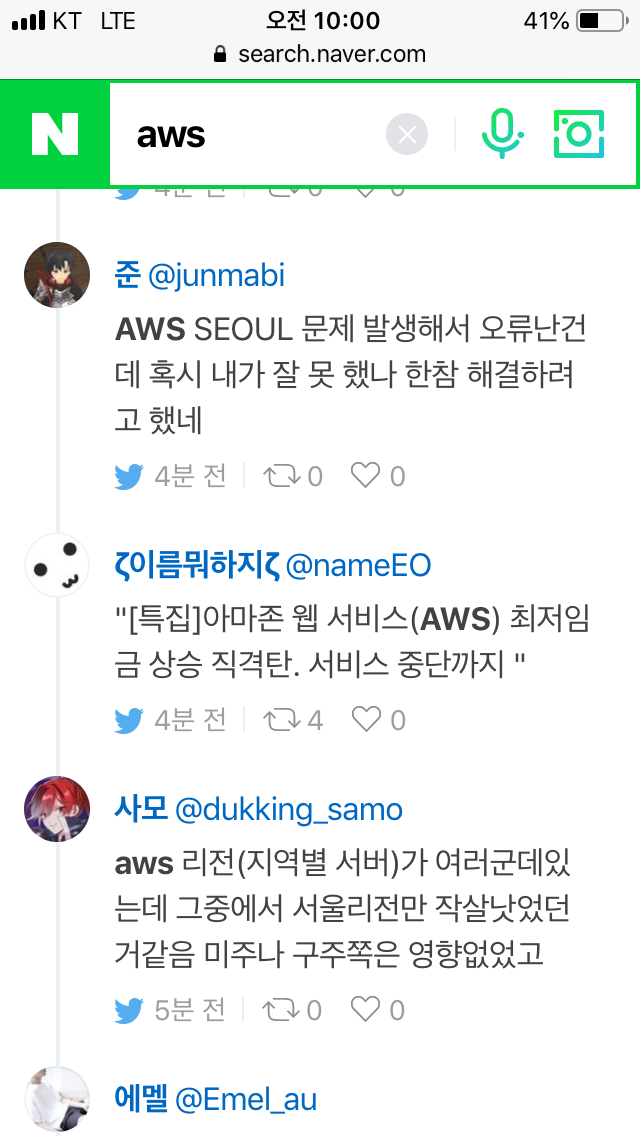640x1136 pixels.
Task: Open ζ이름뭐하지ζ @nameEO username link
Action: (272, 566)
